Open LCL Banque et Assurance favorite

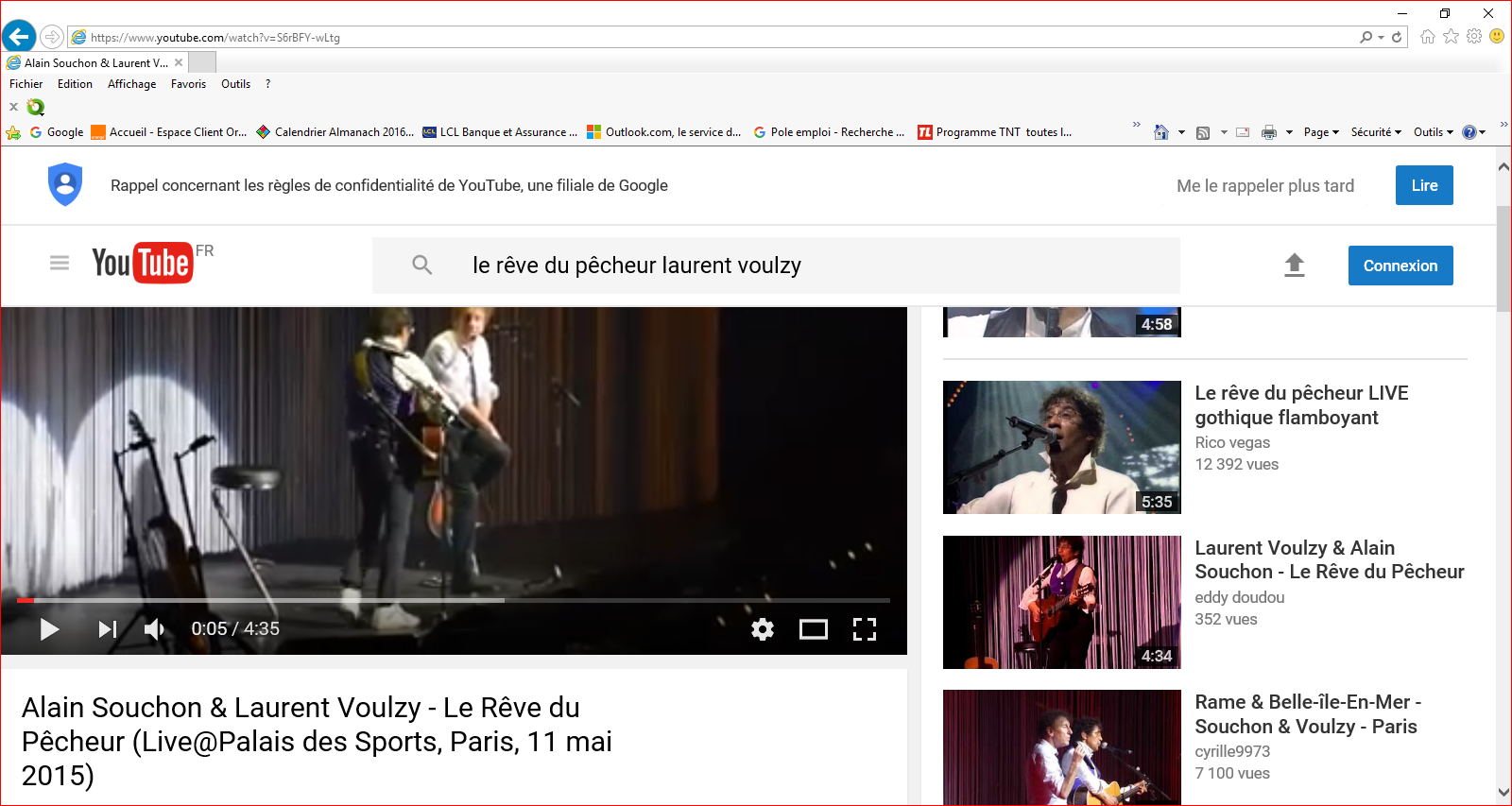click(500, 132)
